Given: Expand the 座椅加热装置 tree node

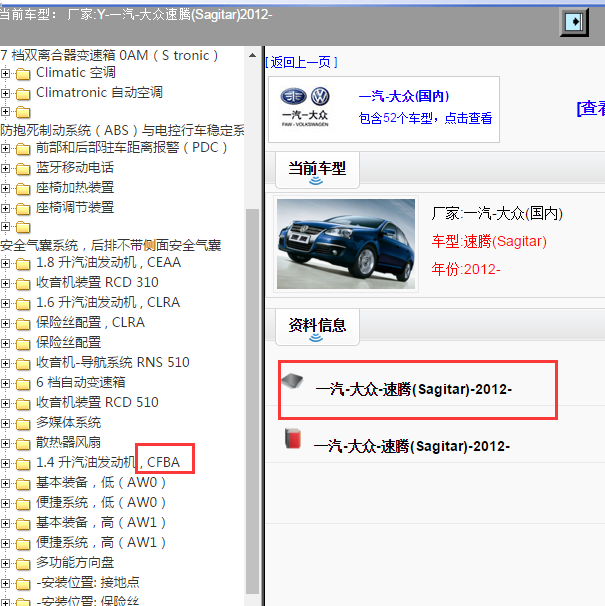Looking at the screenshot, I should [5, 188].
